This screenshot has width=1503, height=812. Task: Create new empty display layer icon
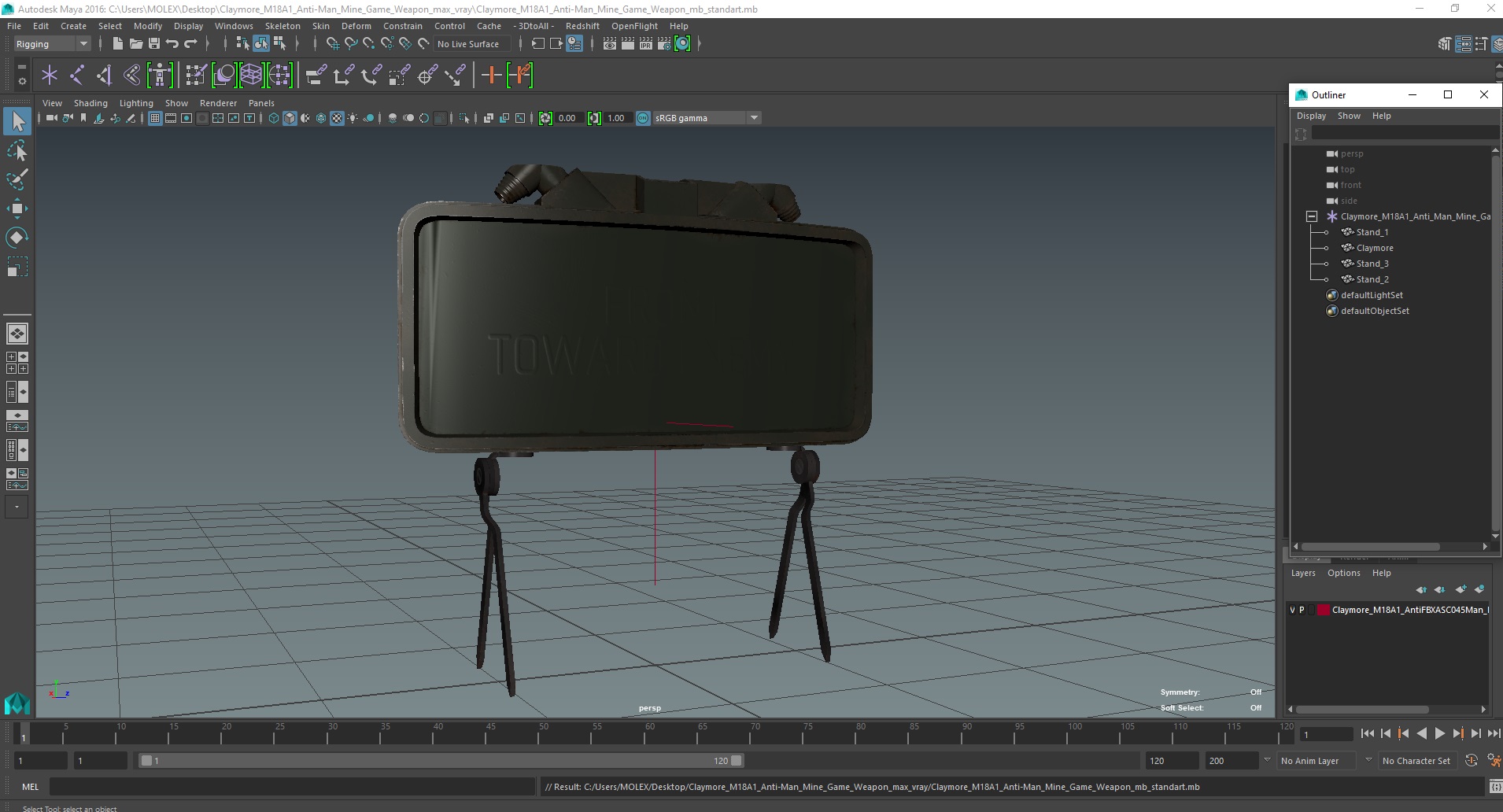coord(1461,589)
